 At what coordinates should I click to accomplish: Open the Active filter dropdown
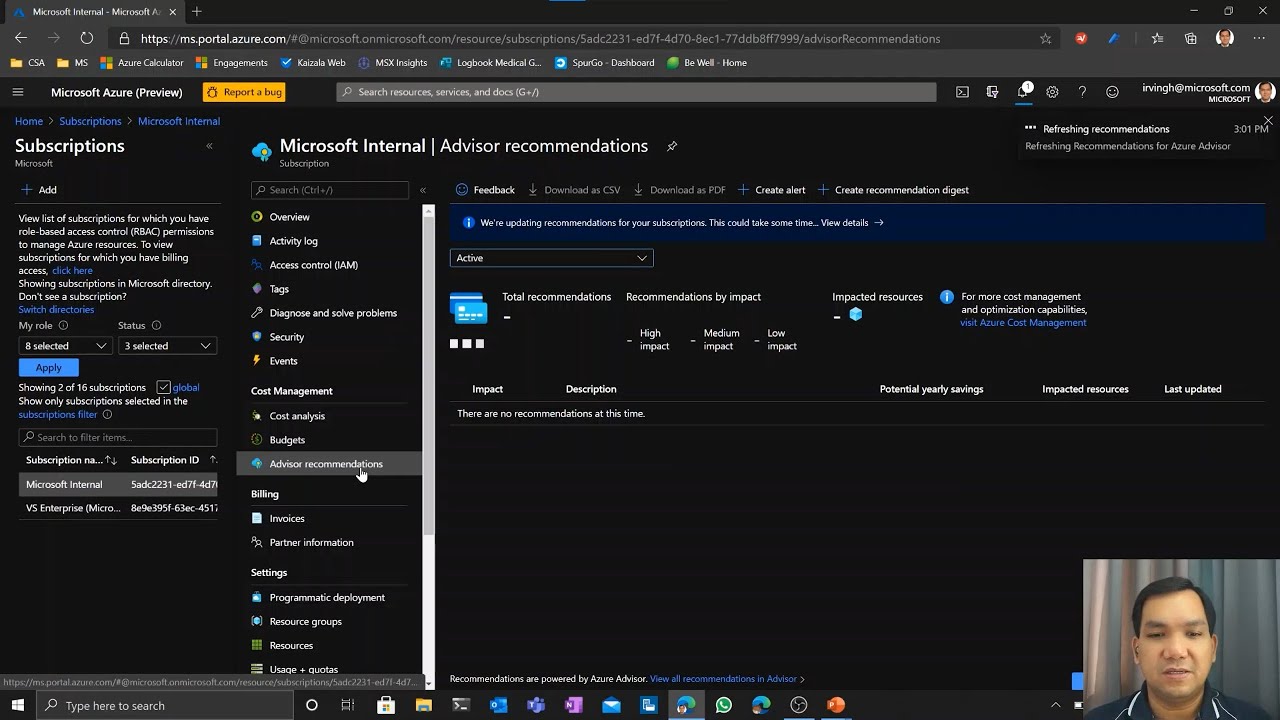(x=551, y=258)
